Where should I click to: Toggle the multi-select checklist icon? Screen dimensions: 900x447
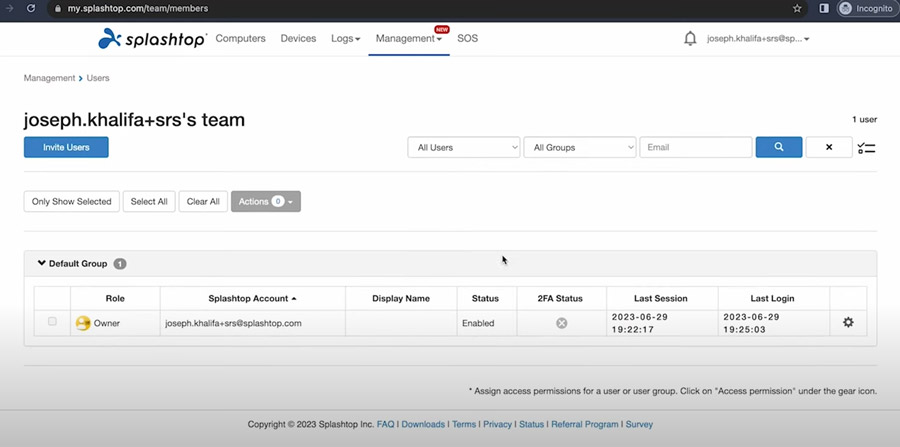tap(866, 147)
